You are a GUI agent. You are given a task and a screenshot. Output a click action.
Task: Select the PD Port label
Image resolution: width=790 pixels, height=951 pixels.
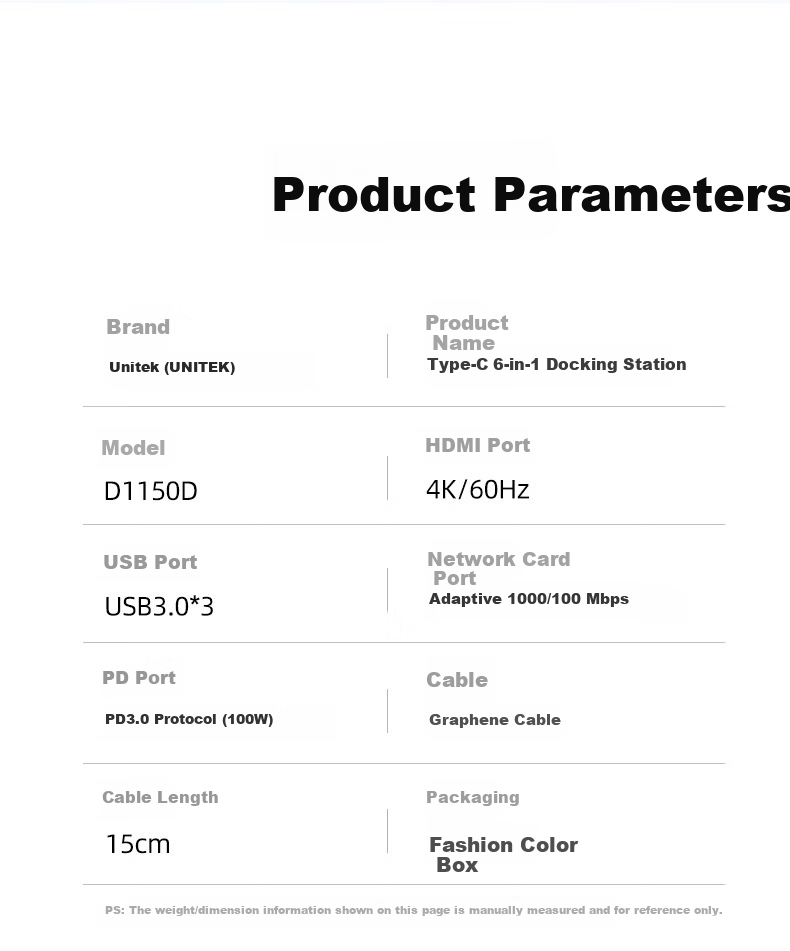coord(139,677)
